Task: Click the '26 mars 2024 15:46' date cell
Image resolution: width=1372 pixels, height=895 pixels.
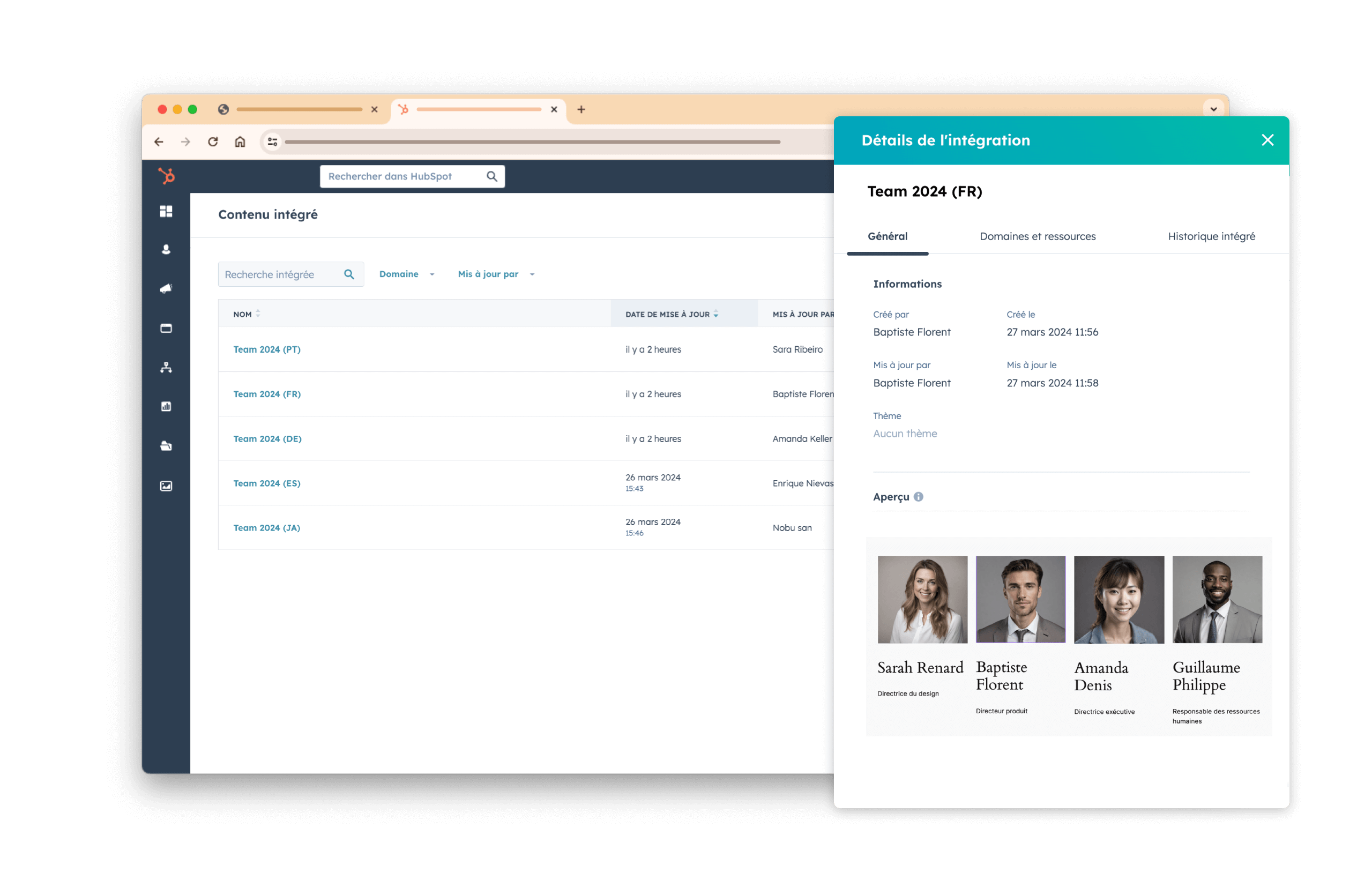Action: tap(653, 527)
